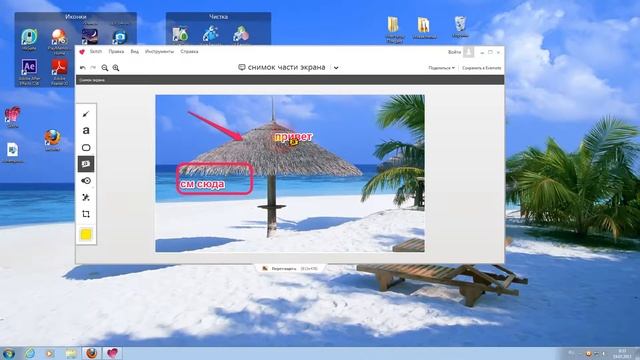Click the taskbar clock
This screenshot has height=360, width=640.
[x=622, y=353]
